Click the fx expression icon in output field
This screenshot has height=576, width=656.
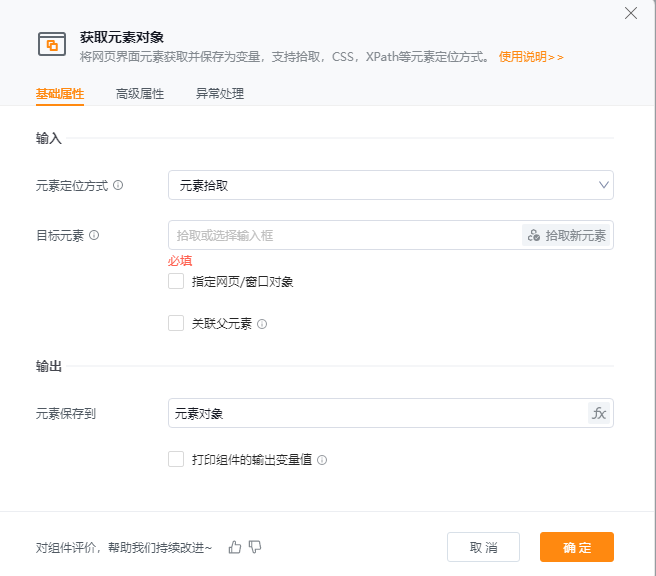599,413
